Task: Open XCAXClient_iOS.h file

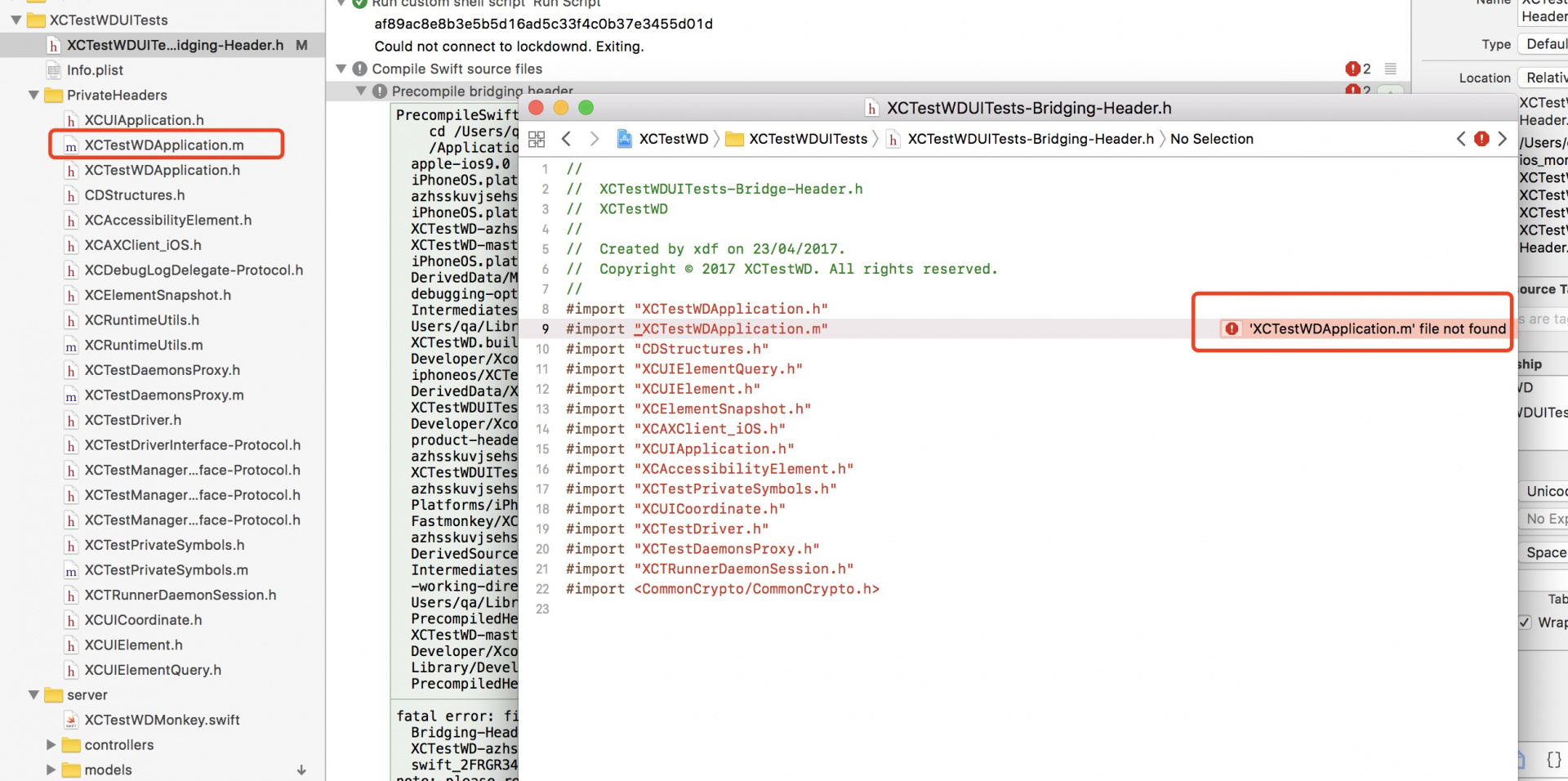Action: click(x=142, y=245)
